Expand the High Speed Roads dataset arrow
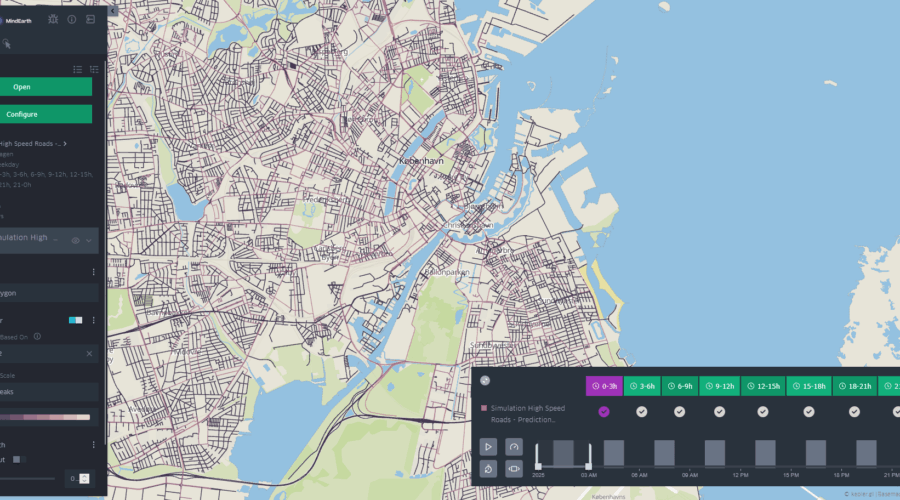The width and height of the screenshot is (900, 500). (x=66, y=144)
